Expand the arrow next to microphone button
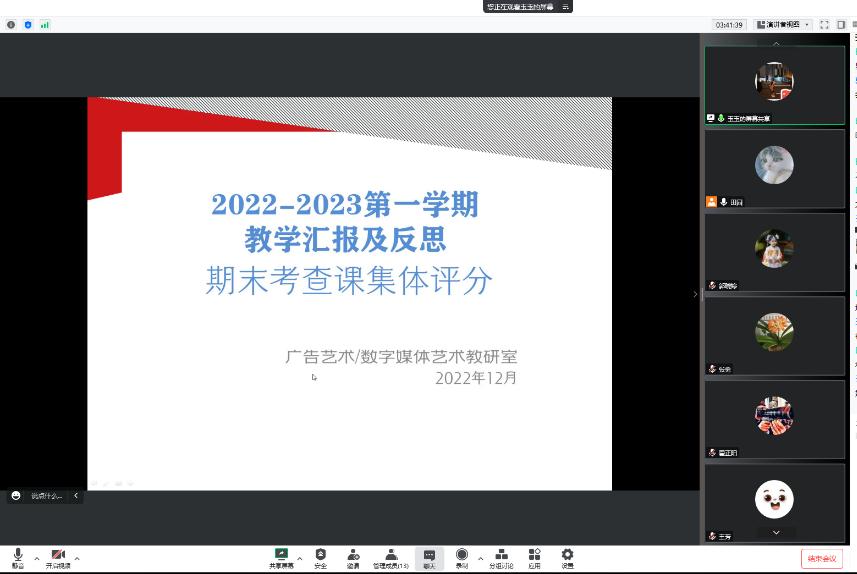The height and width of the screenshot is (574, 857). pyautogui.click(x=37, y=558)
